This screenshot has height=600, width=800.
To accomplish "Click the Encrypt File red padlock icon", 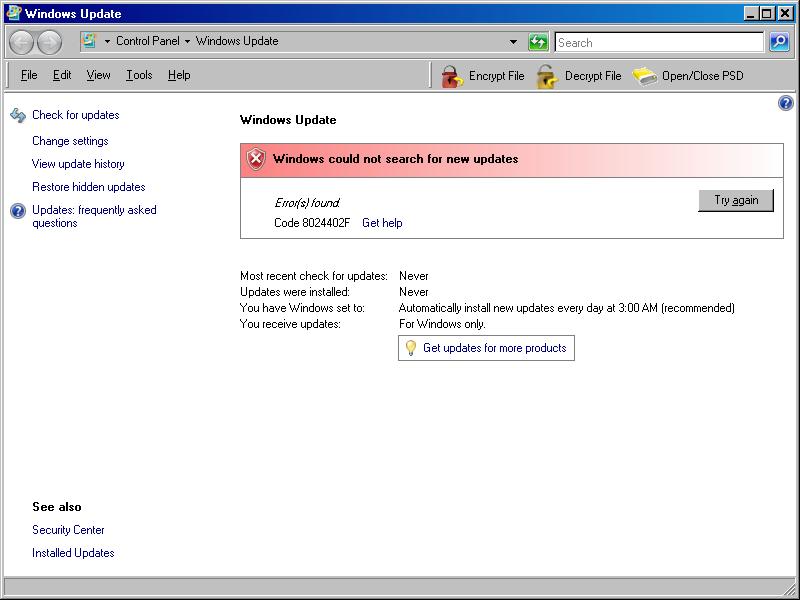I will [x=452, y=75].
